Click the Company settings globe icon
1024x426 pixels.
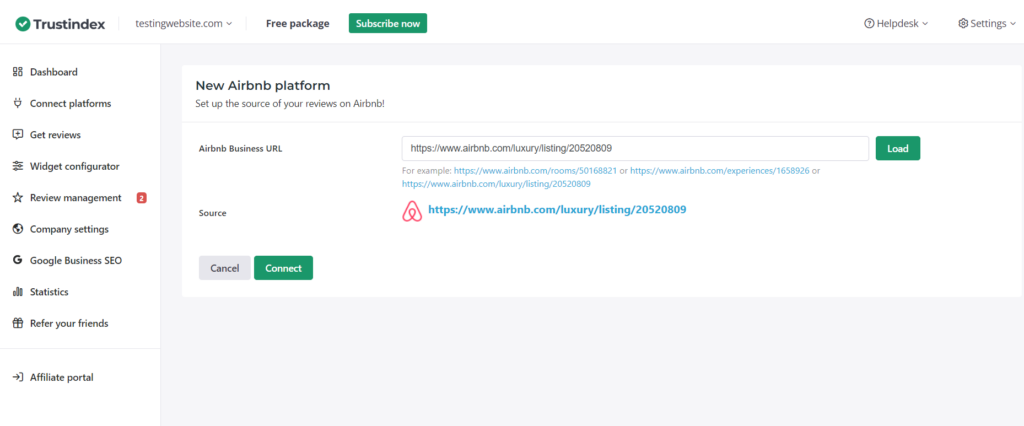[x=18, y=229]
